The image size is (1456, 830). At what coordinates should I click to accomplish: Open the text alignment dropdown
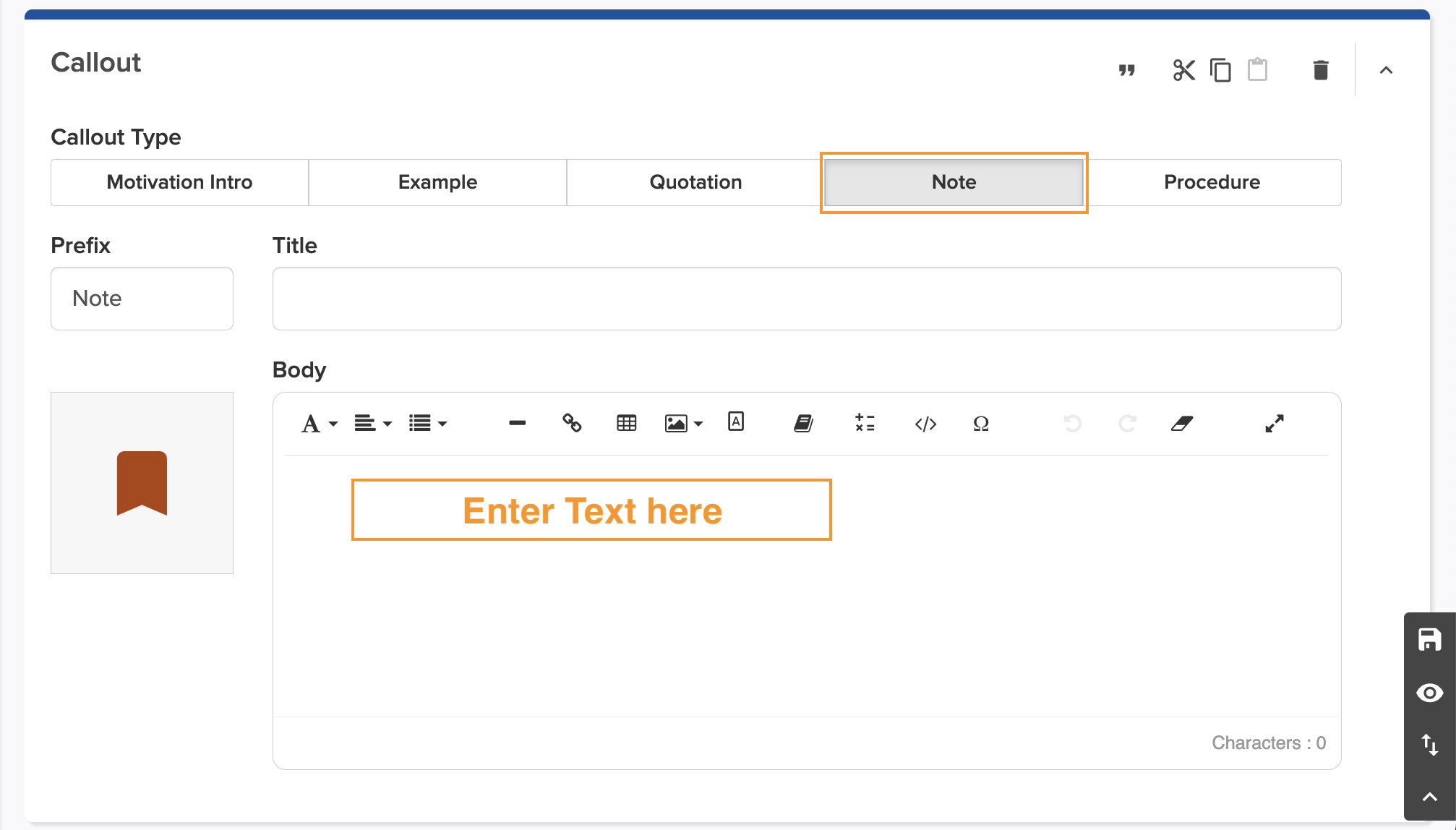point(373,424)
